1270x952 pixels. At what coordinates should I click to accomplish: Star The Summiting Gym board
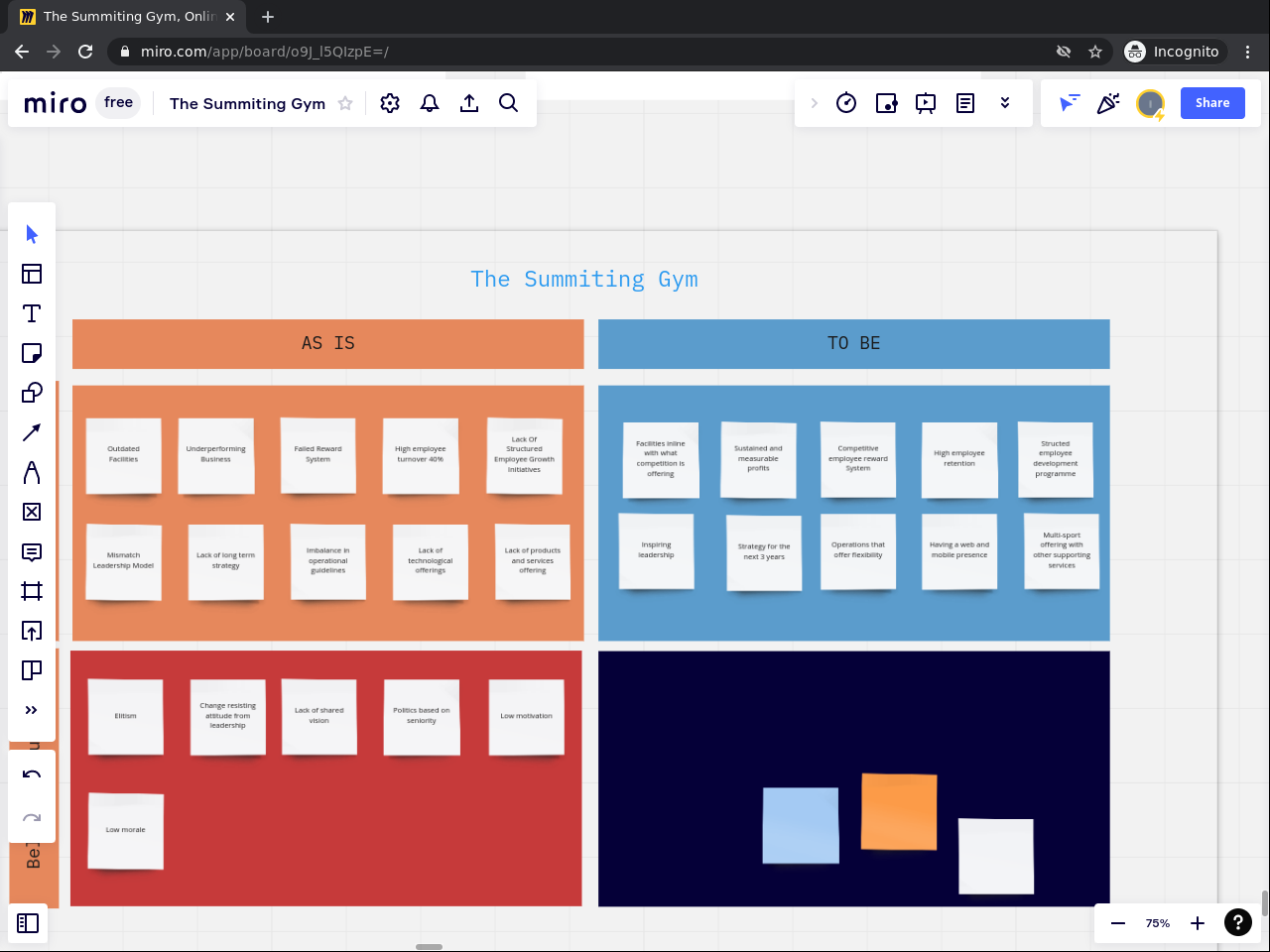coord(345,103)
